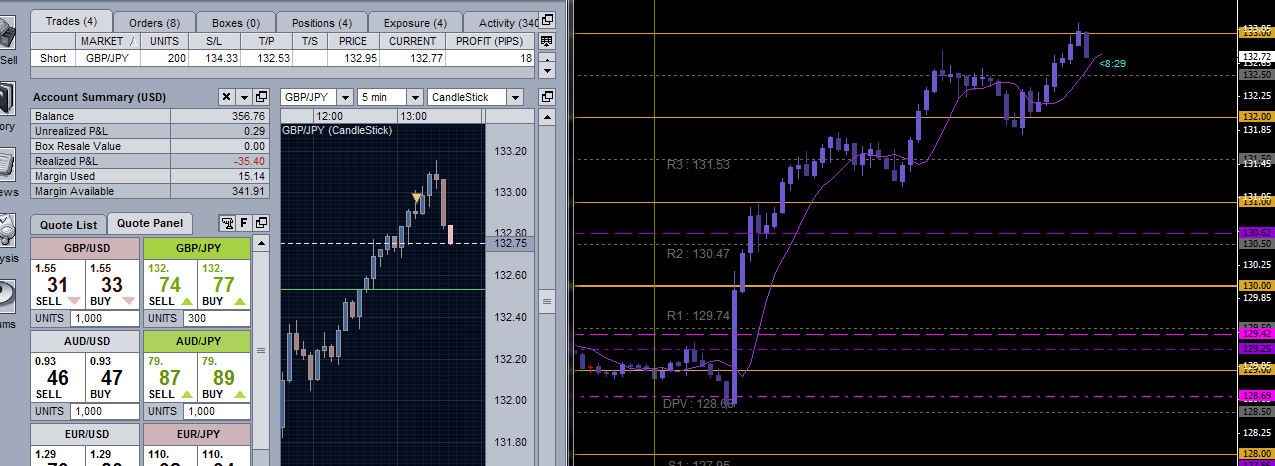Sort trades by T/P column header
This screenshot has width=1275, height=466.
266,41
